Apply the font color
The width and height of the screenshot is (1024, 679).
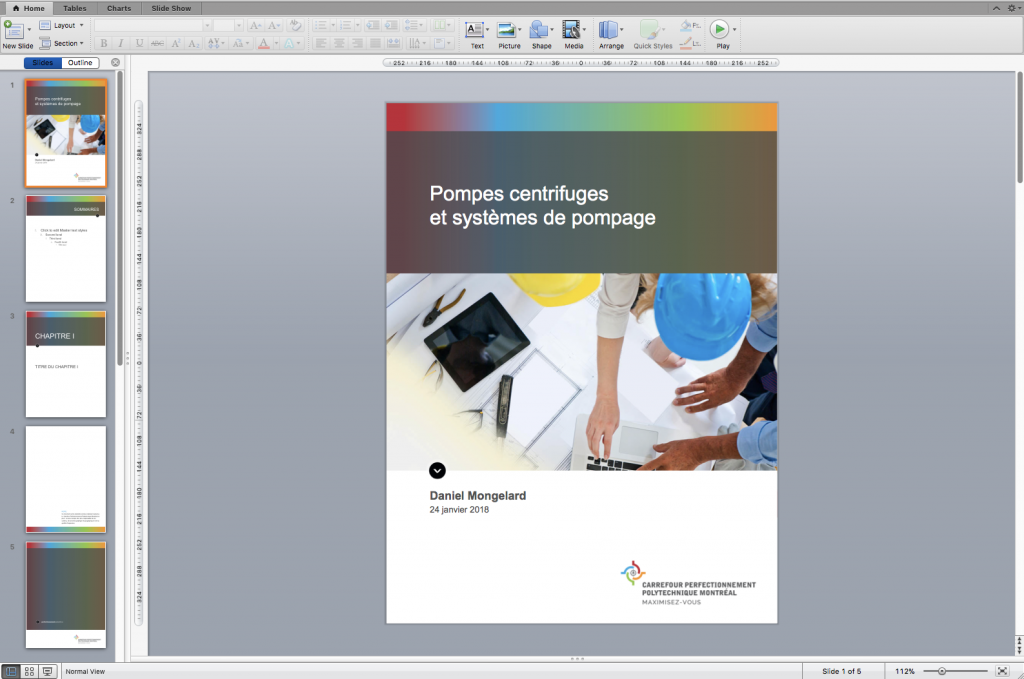click(263, 44)
